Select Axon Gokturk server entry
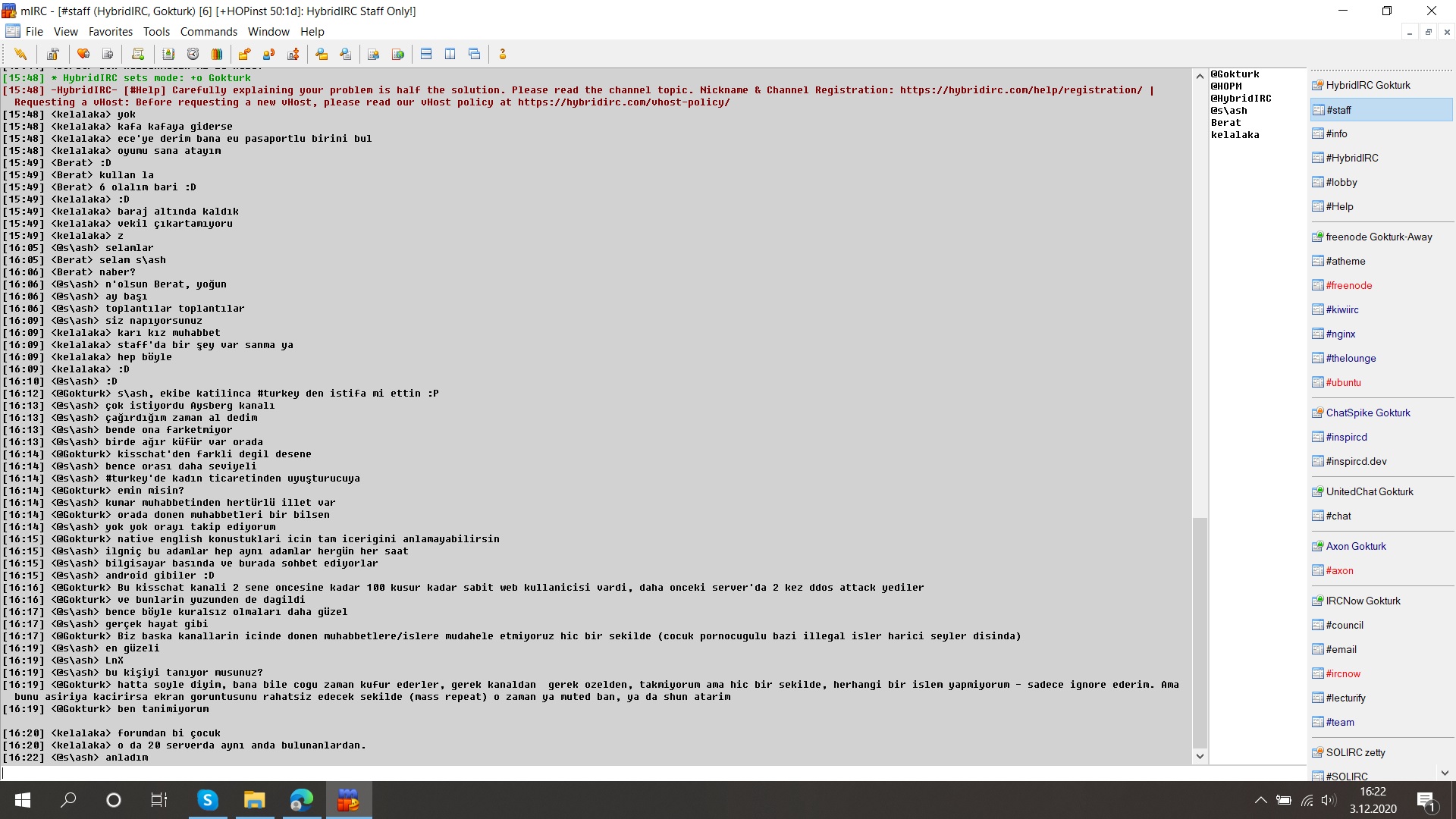The width and height of the screenshot is (1456, 819). (1381, 546)
